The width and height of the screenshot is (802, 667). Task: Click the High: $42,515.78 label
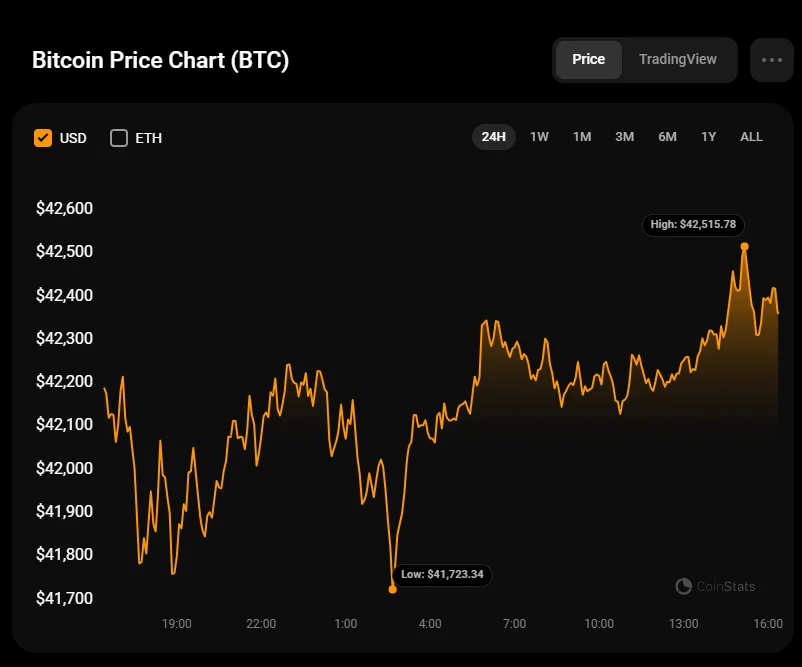tap(693, 225)
